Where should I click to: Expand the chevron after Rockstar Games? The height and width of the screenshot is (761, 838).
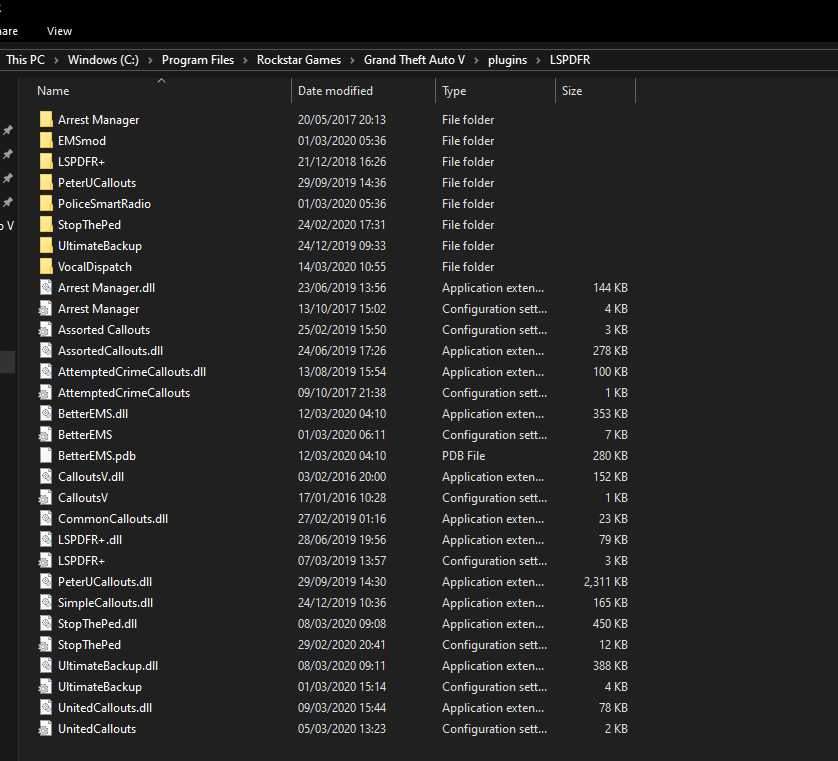tap(352, 60)
